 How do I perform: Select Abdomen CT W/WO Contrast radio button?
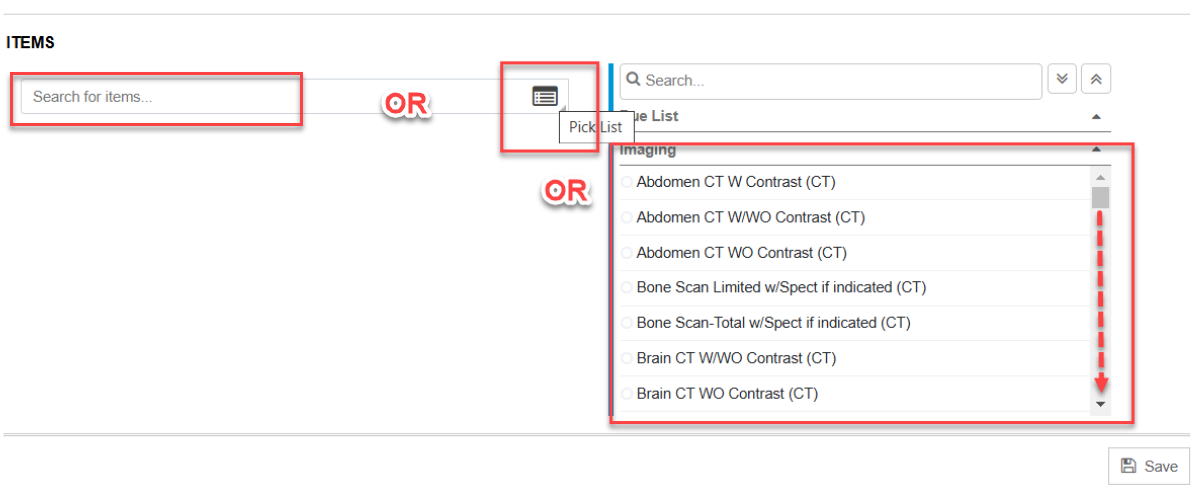[x=627, y=218]
